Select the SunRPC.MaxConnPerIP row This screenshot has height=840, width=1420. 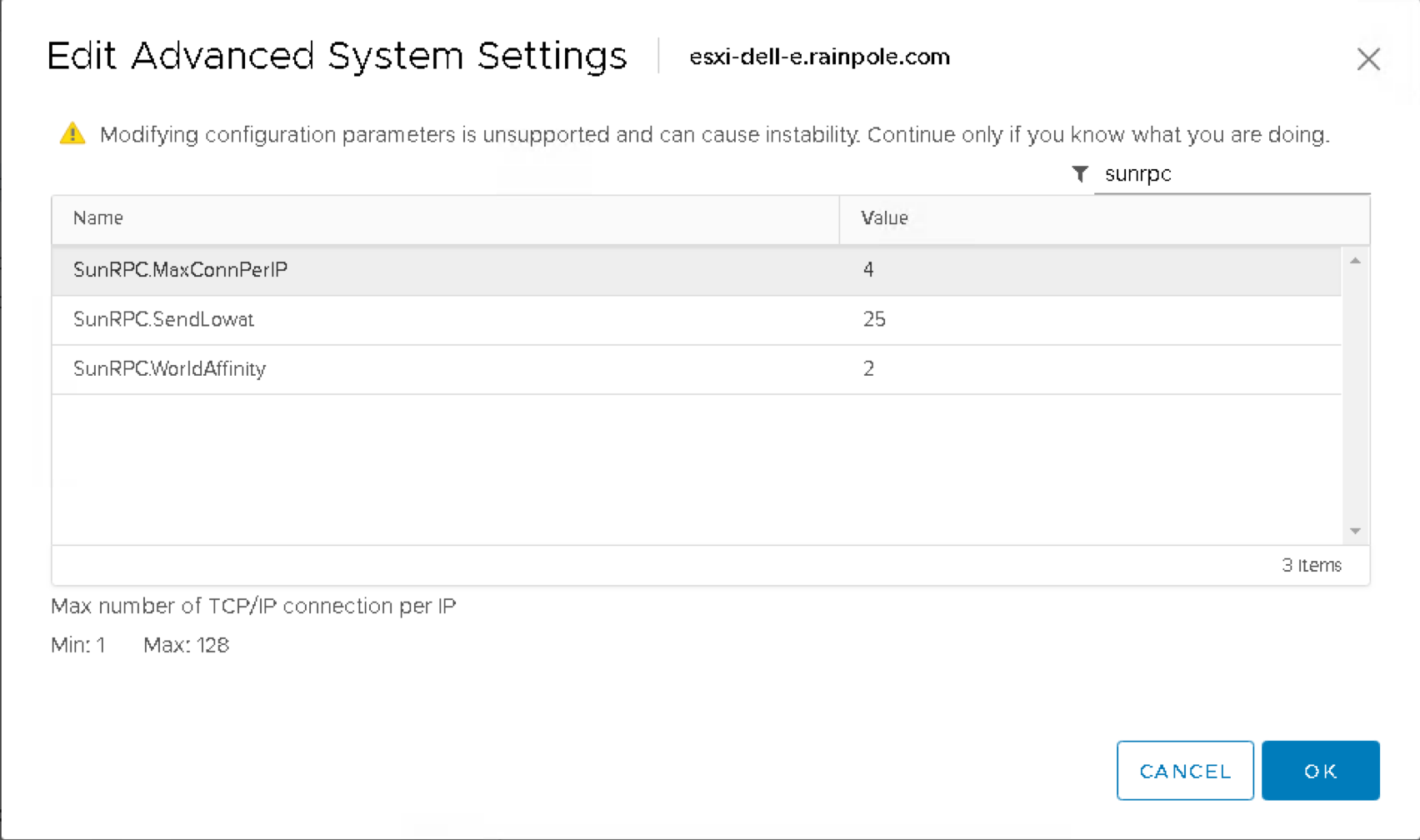pos(180,270)
